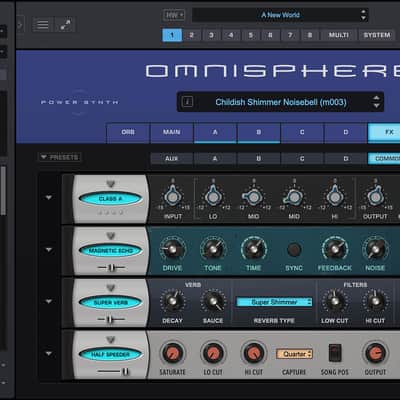
Task: Click the Class A INPUT knob
Action: (x=172, y=197)
